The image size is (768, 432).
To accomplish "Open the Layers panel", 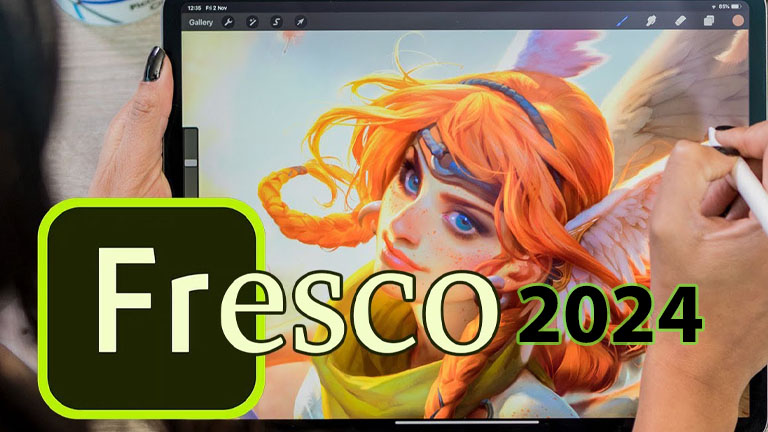I will click(709, 21).
